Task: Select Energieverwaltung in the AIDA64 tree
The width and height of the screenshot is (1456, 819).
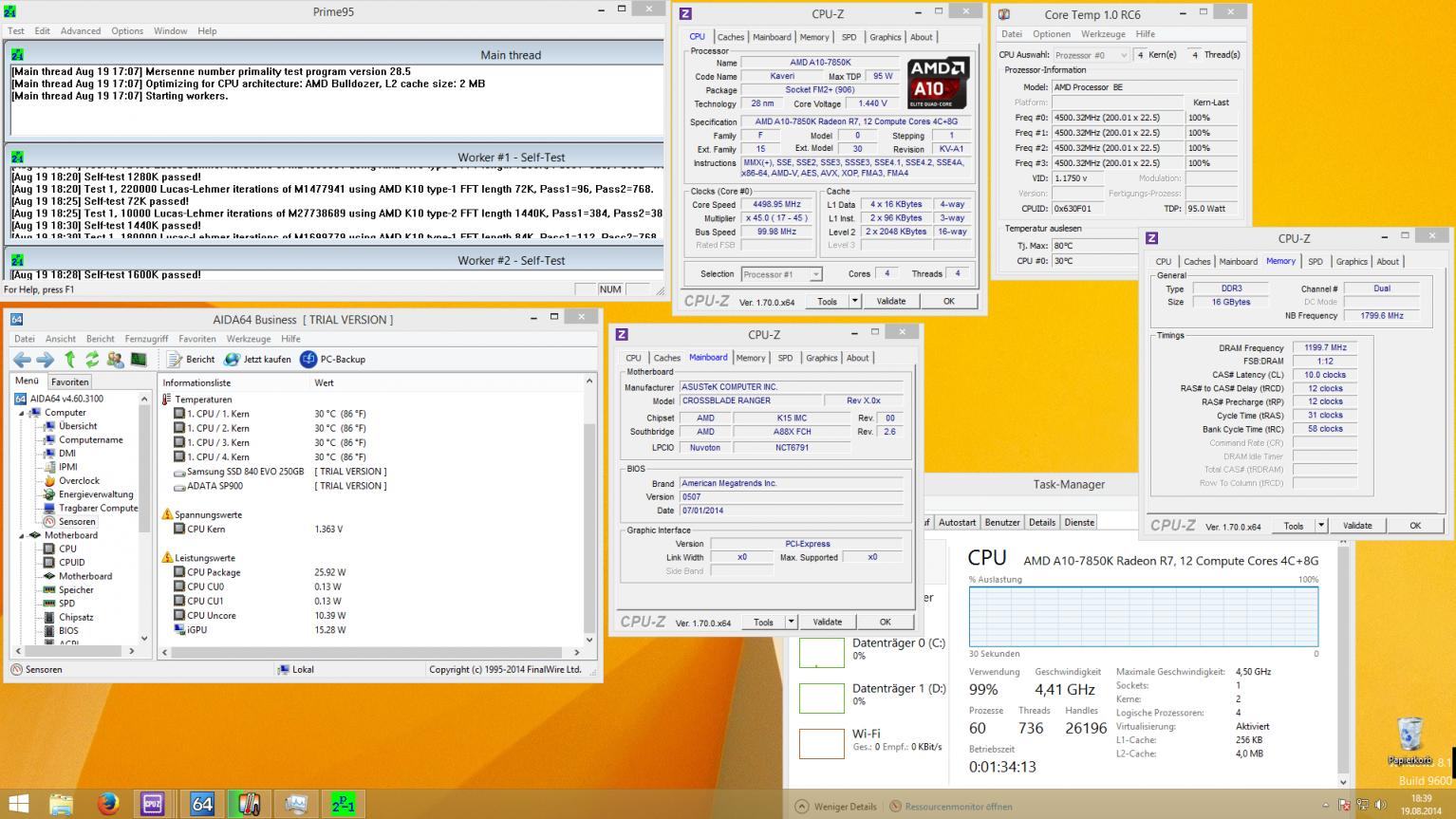Action: 96,494
